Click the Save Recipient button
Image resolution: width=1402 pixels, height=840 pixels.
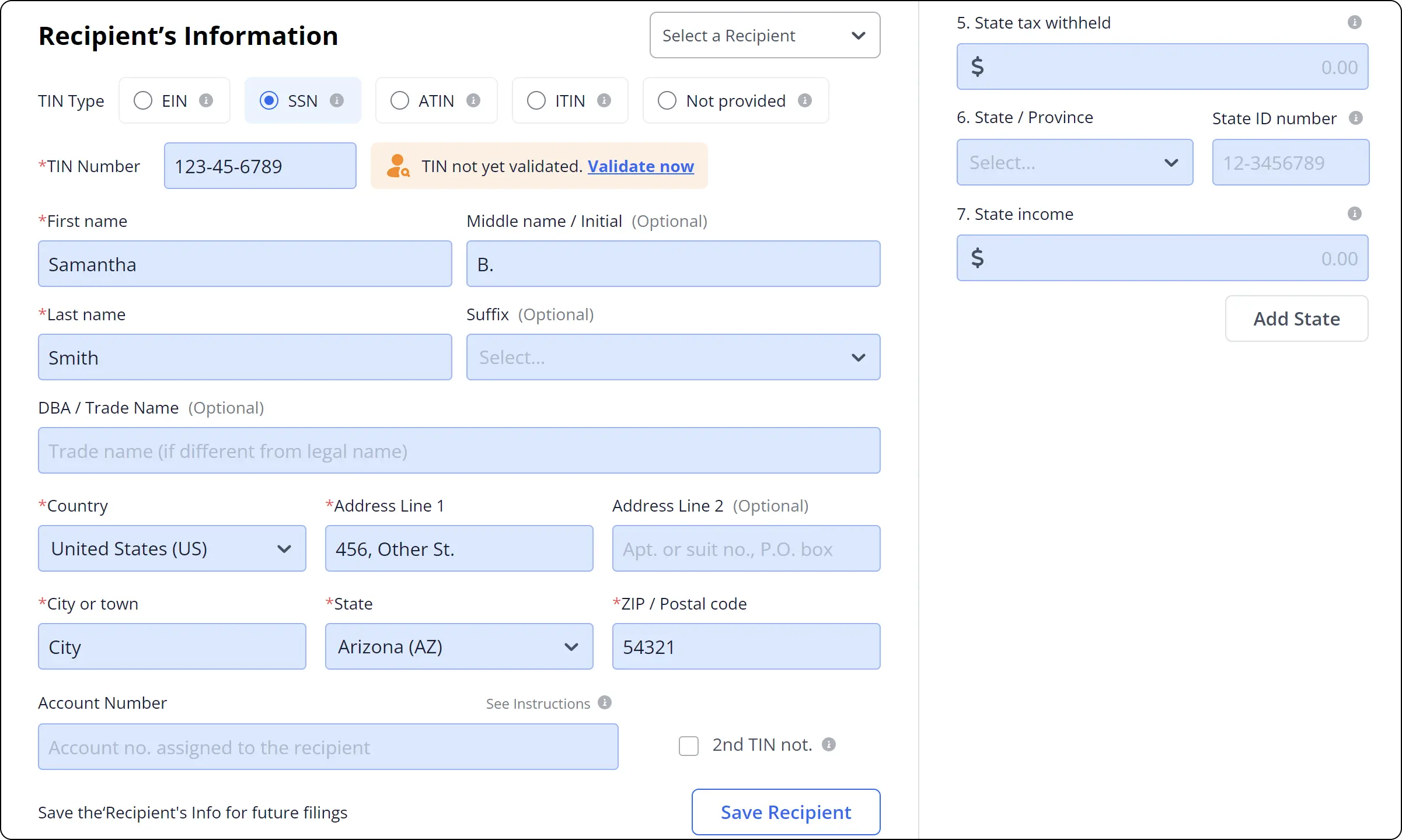[x=785, y=812]
